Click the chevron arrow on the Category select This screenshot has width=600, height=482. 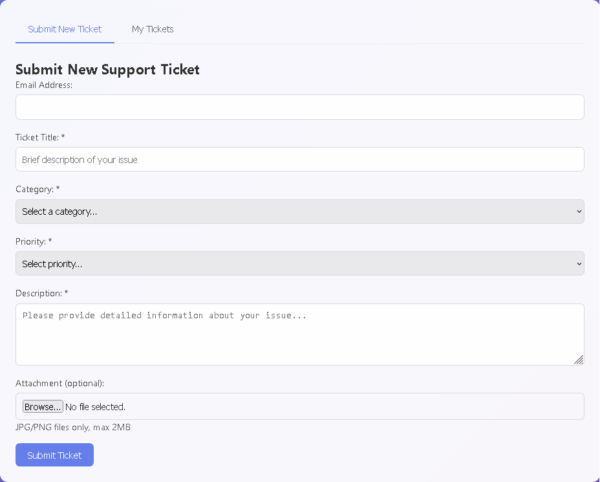(579, 212)
